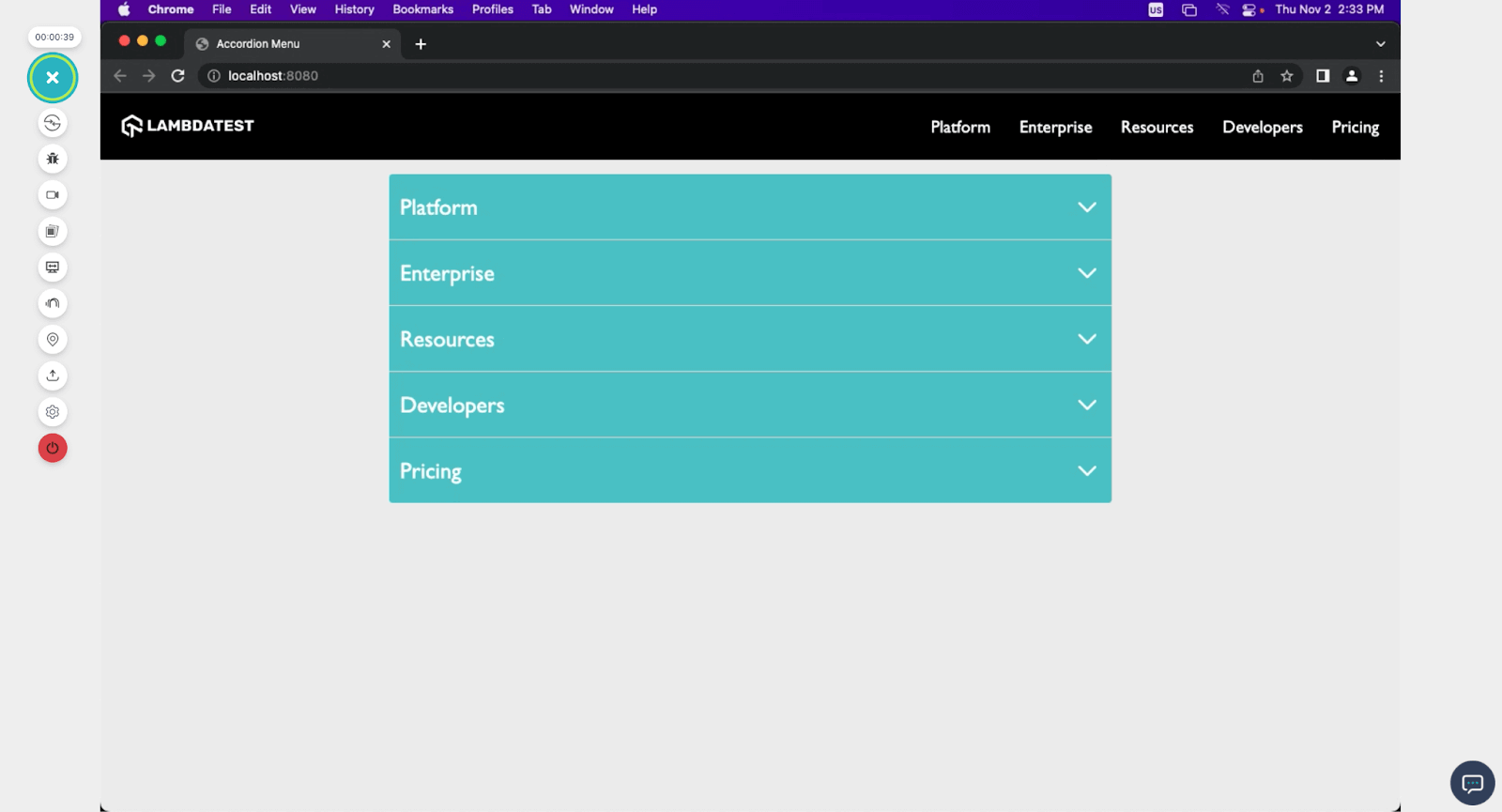The image size is (1502, 812).
Task: Go back in browser history
Action: (x=120, y=76)
